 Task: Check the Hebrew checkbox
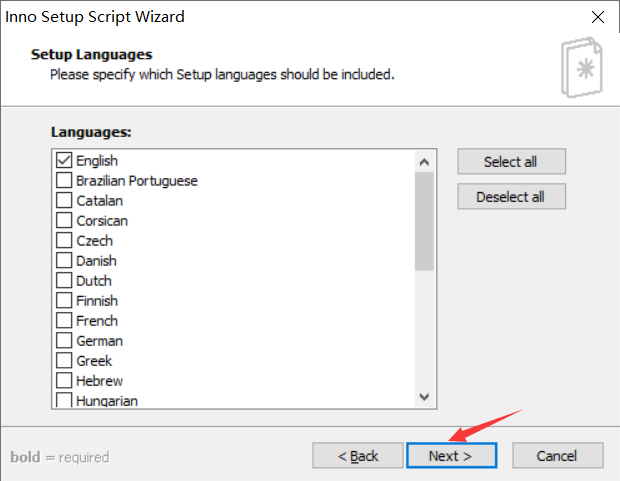pyautogui.click(x=64, y=381)
